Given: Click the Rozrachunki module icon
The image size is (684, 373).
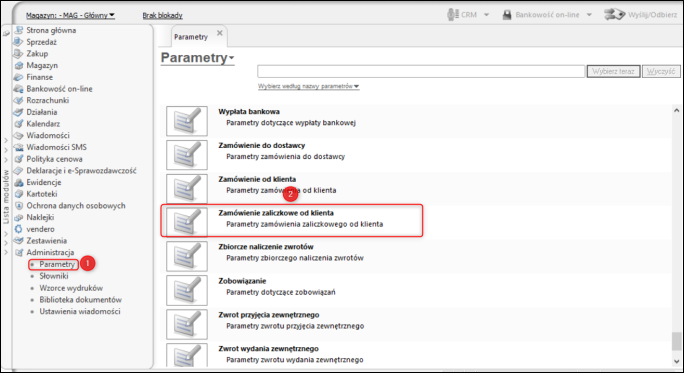Looking at the screenshot, I should pos(18,100).
